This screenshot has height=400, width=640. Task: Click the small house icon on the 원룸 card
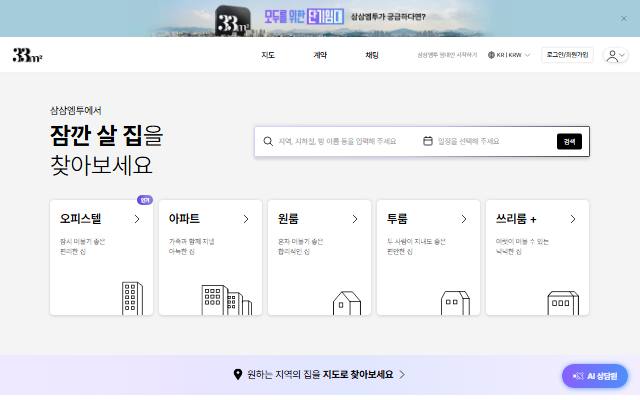347,303
